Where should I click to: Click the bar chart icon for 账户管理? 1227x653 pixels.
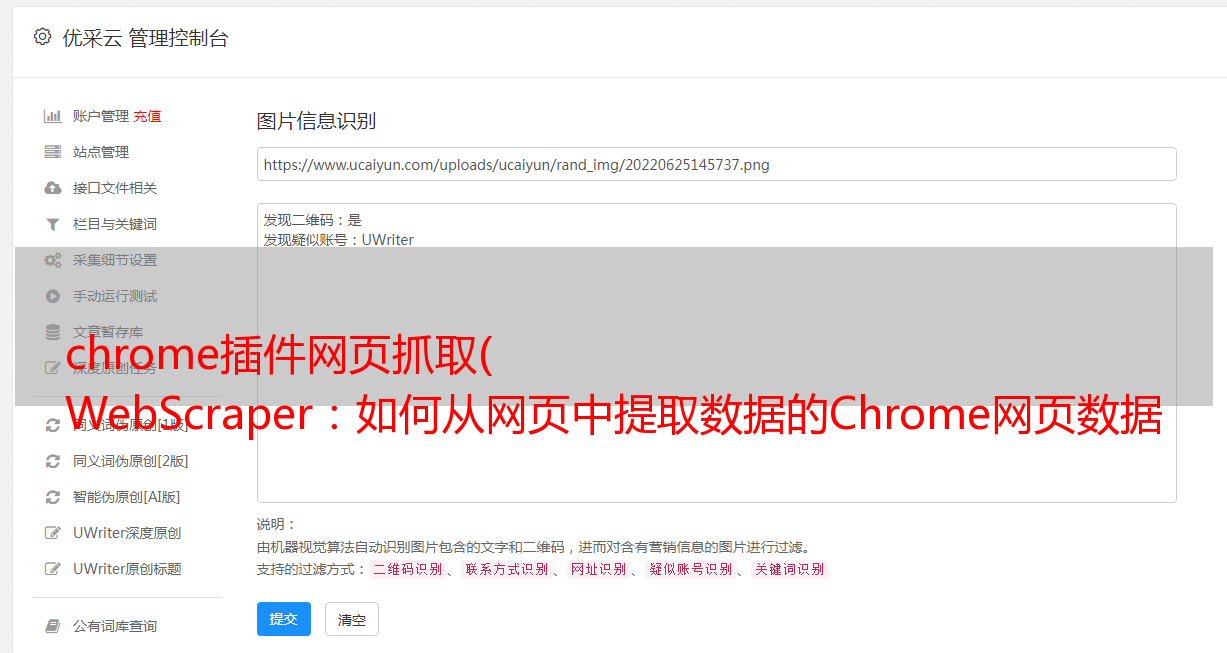pos(53,116)
